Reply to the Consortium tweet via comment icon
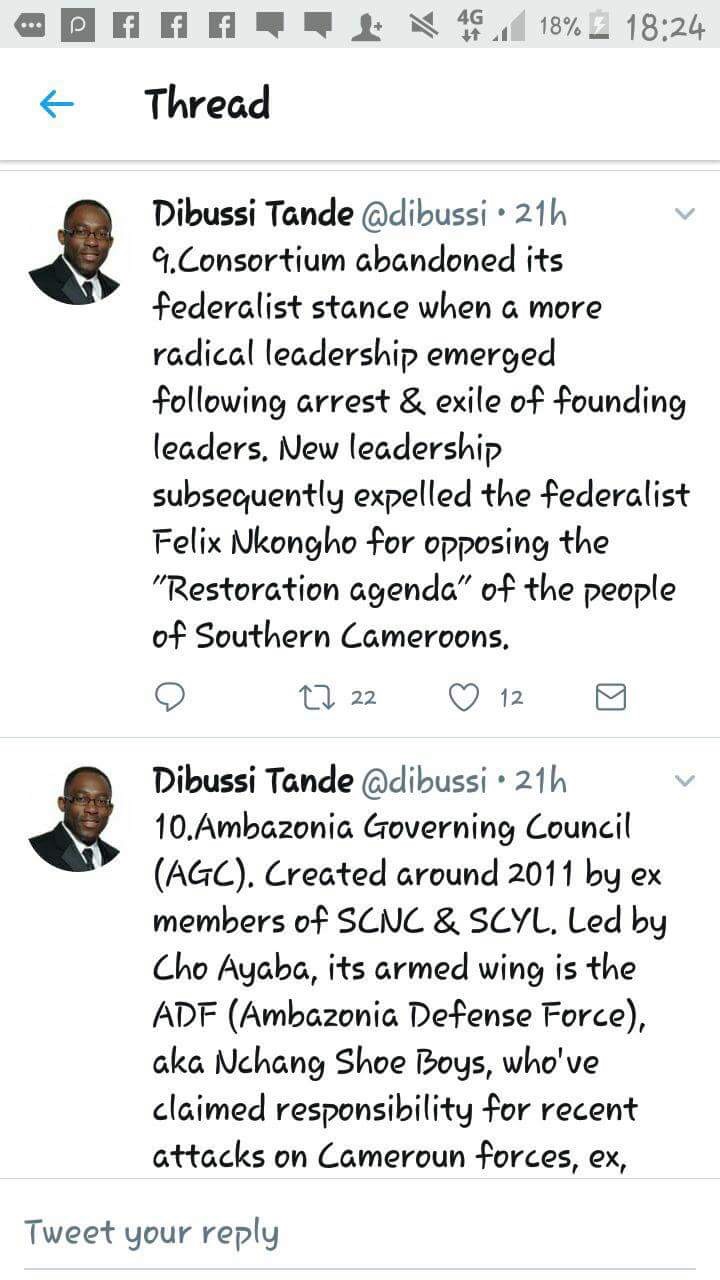This screenshot has width=720, height=1280. 170,697
